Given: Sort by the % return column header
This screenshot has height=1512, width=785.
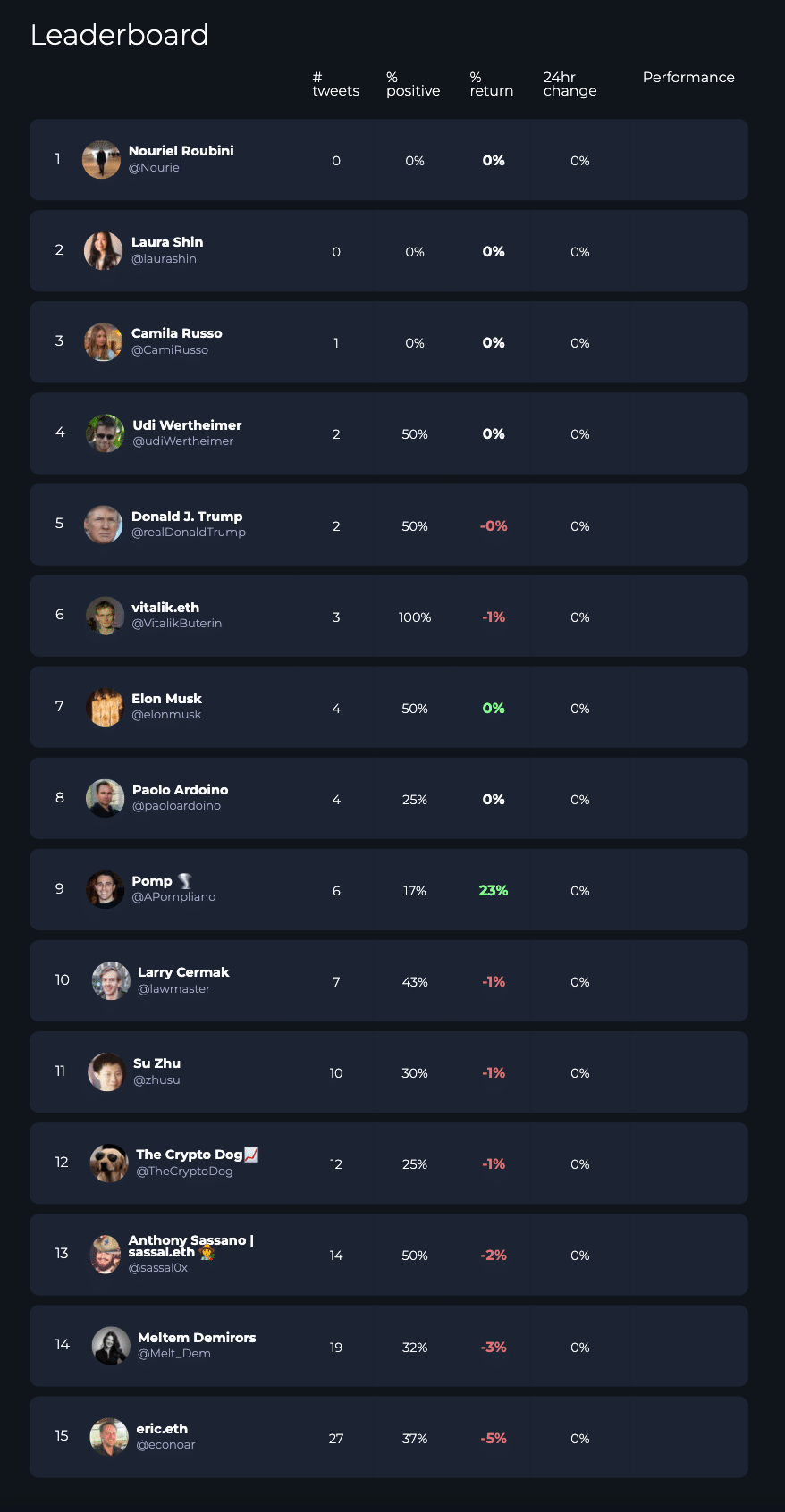Looking at the screenshot, I should 492,84.
